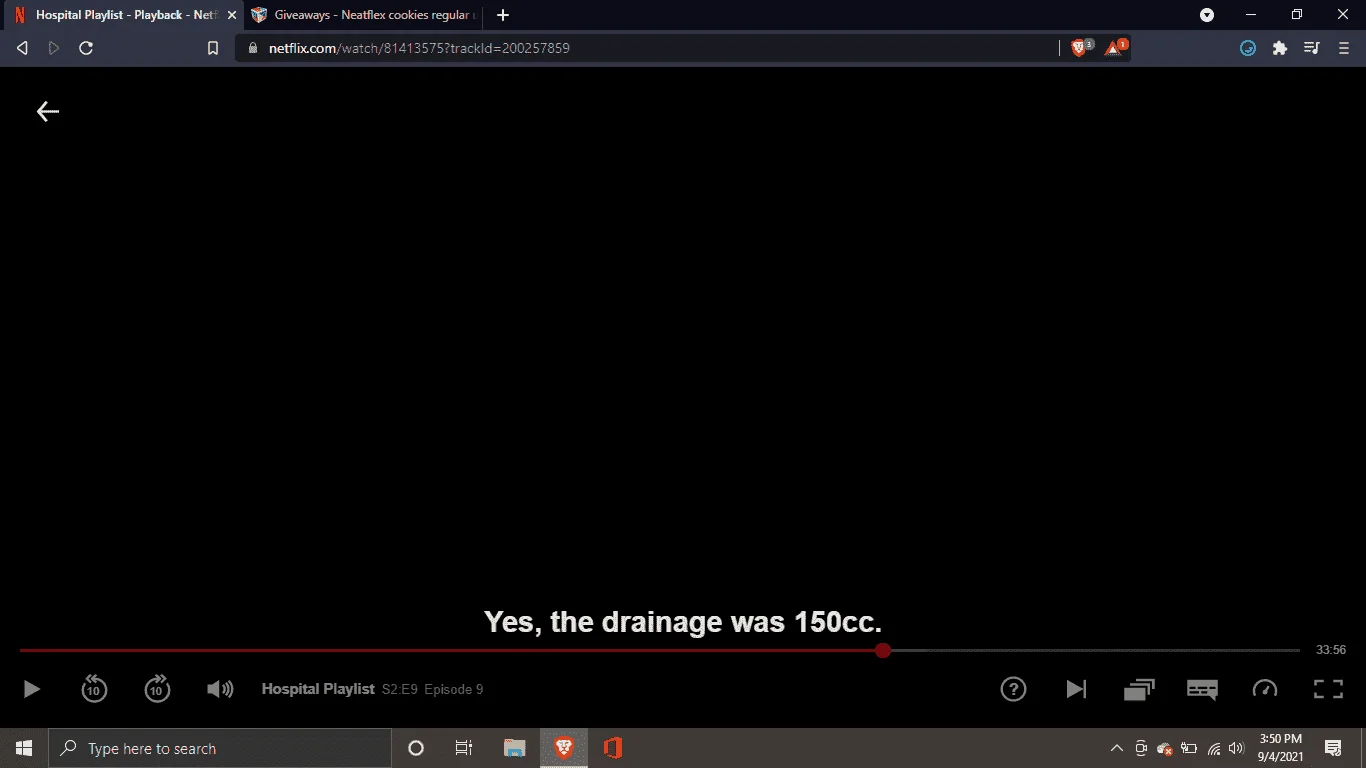Image resolution: width=1366 pixels, height=768 pixels.
Task: Skip to the next episode
Action: click(1076, 689)
